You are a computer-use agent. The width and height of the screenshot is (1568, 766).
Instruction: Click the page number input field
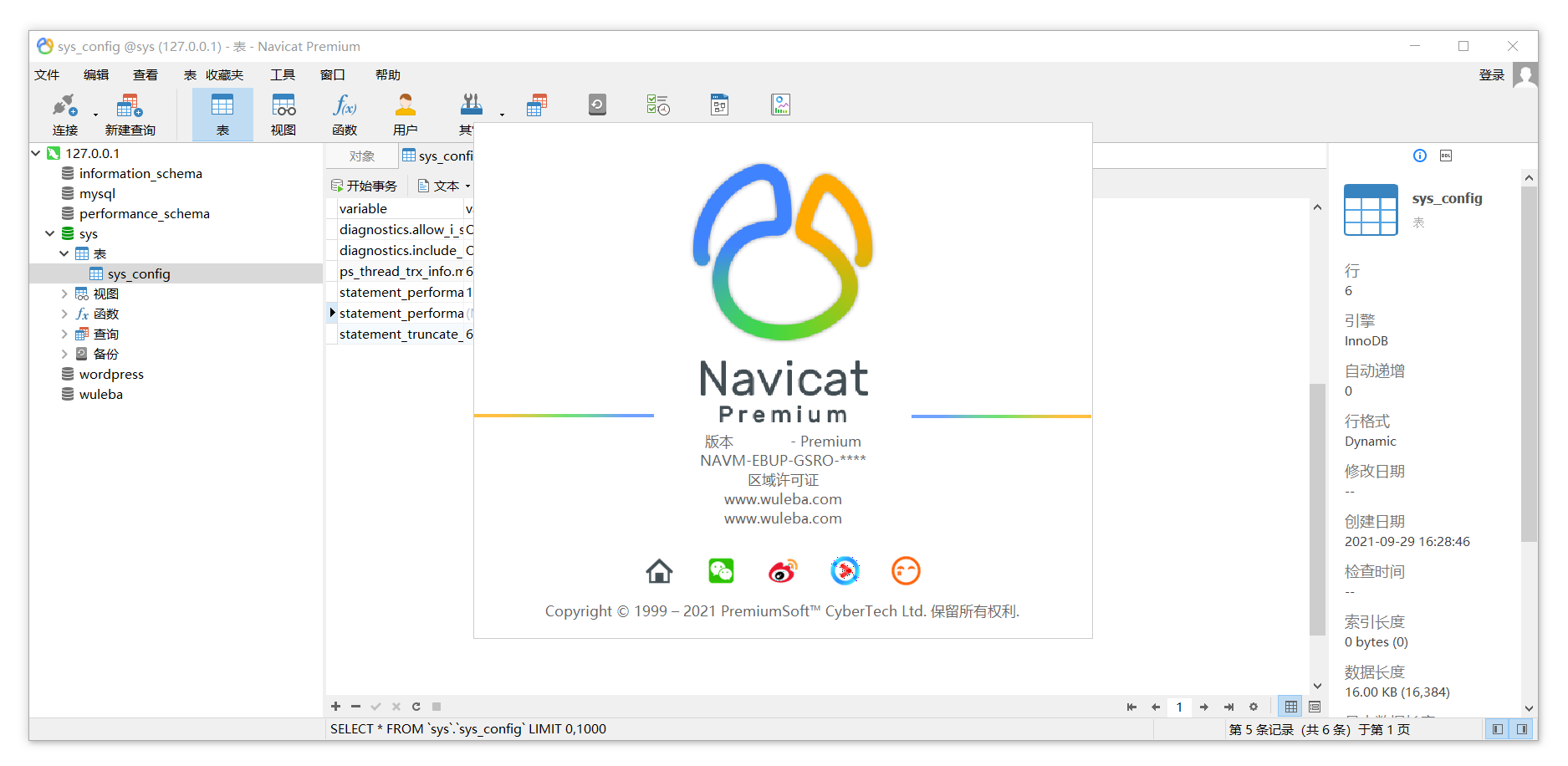point(1179,707)
